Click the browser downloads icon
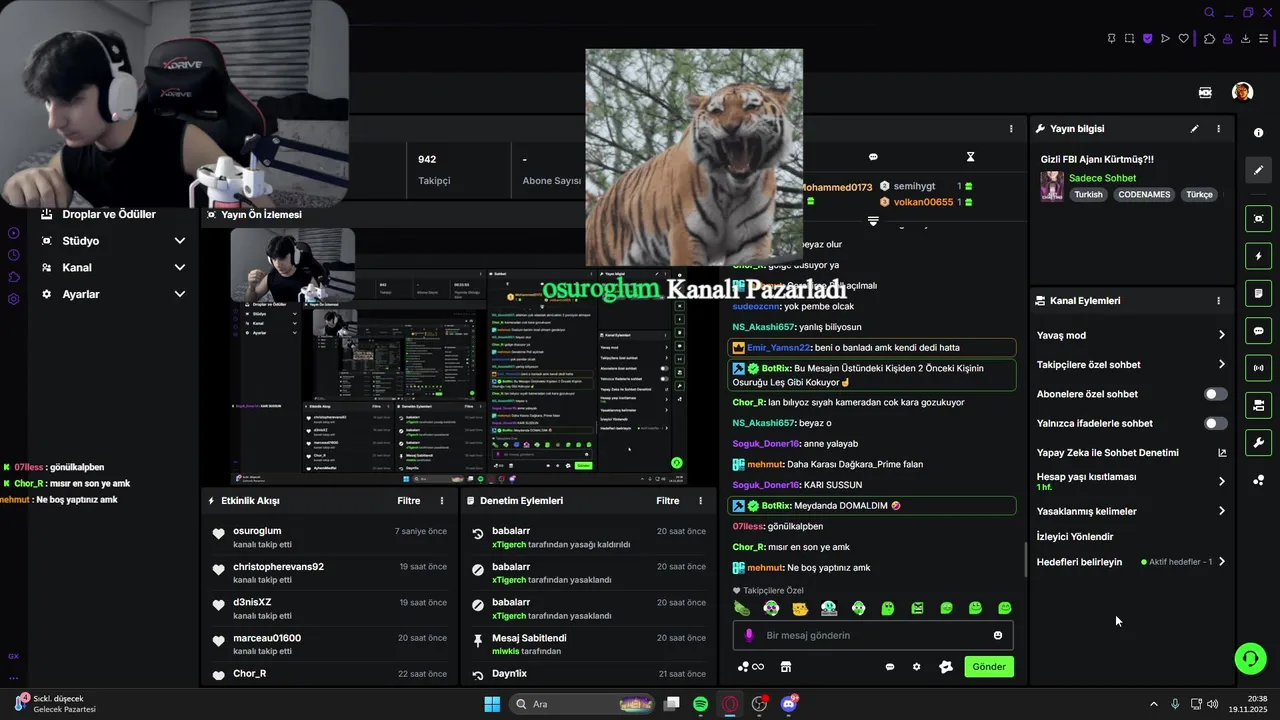 [1246, 39]
